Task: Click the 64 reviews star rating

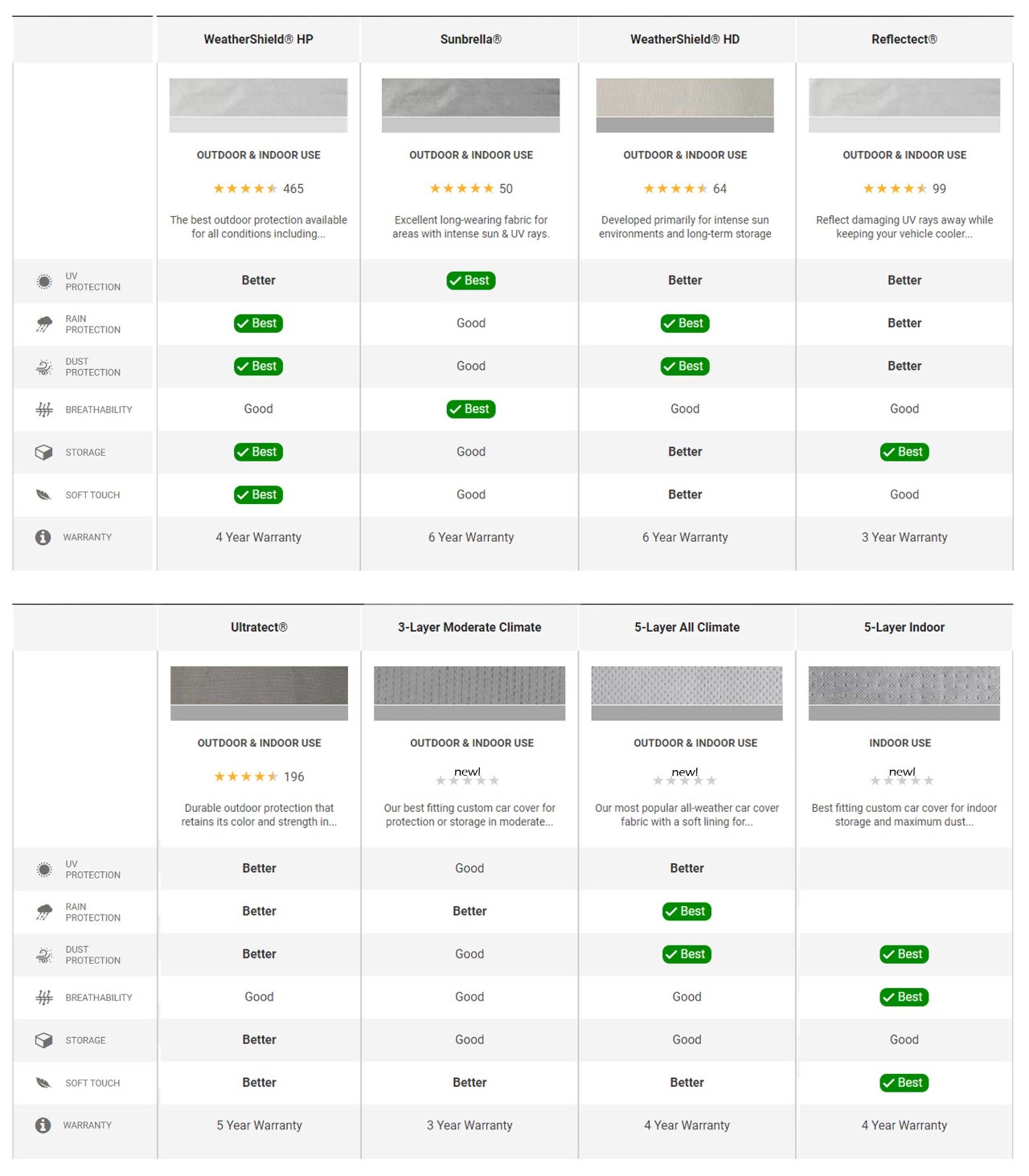Action: (x=685, y=189)
